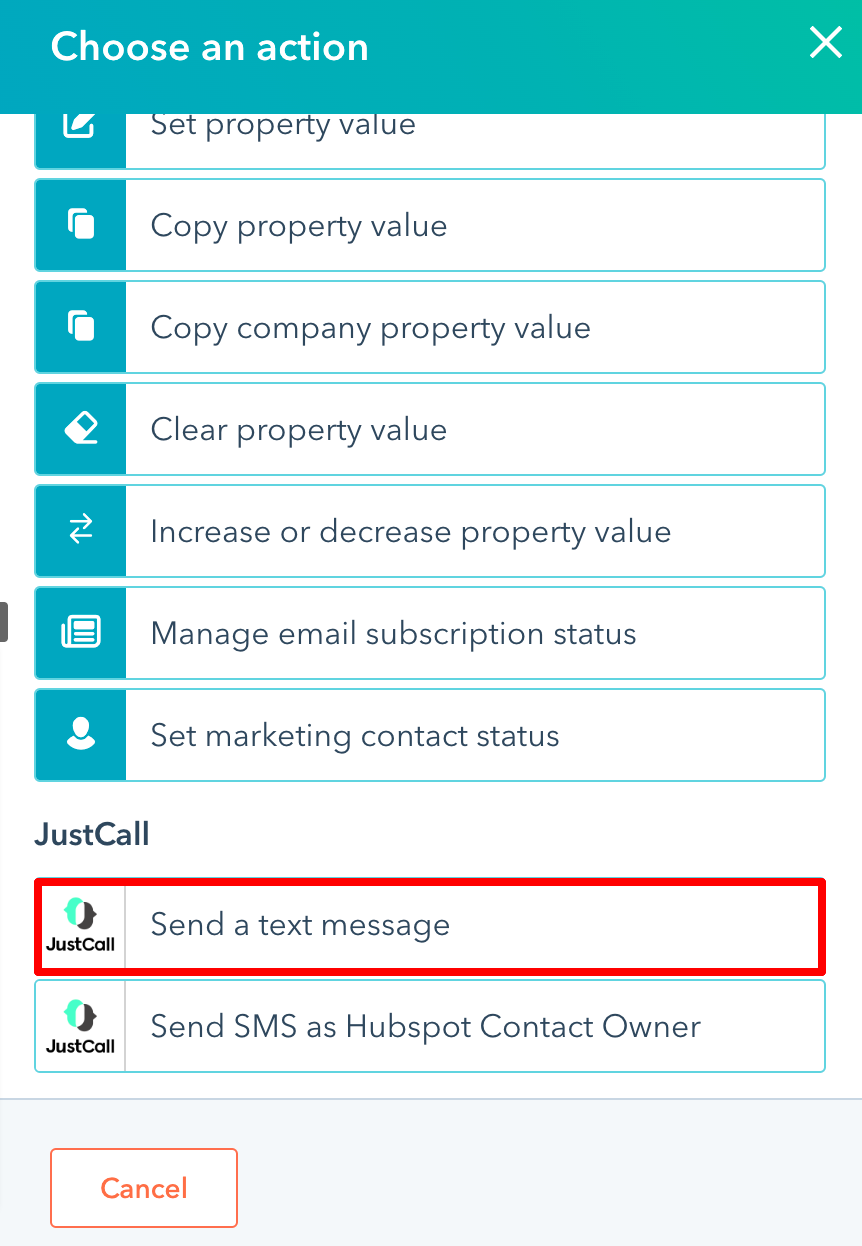Pick the Copy company property value label

point(370,328)
